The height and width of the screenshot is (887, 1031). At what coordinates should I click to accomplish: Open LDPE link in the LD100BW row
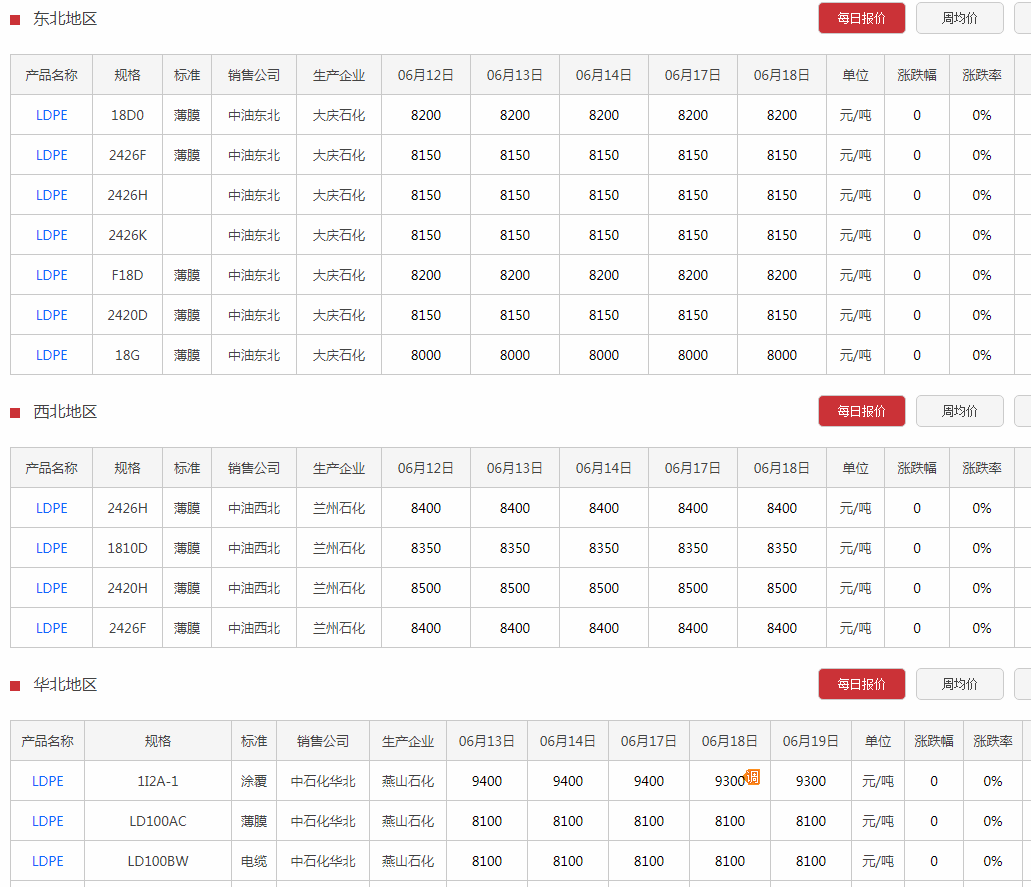(x=47, y=861)
